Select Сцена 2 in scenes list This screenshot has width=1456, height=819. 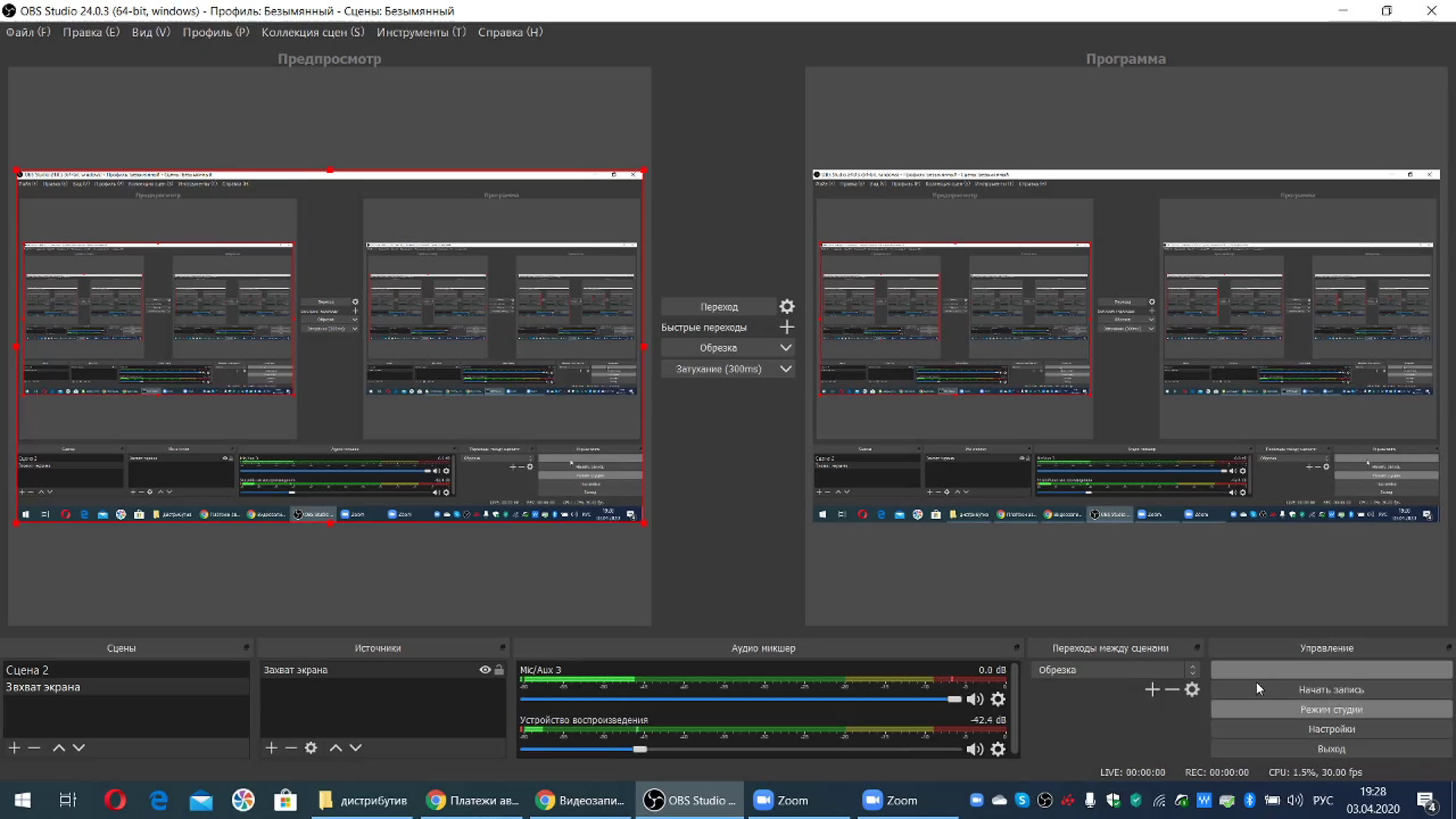pyautogui.click(x=126, y=670)
